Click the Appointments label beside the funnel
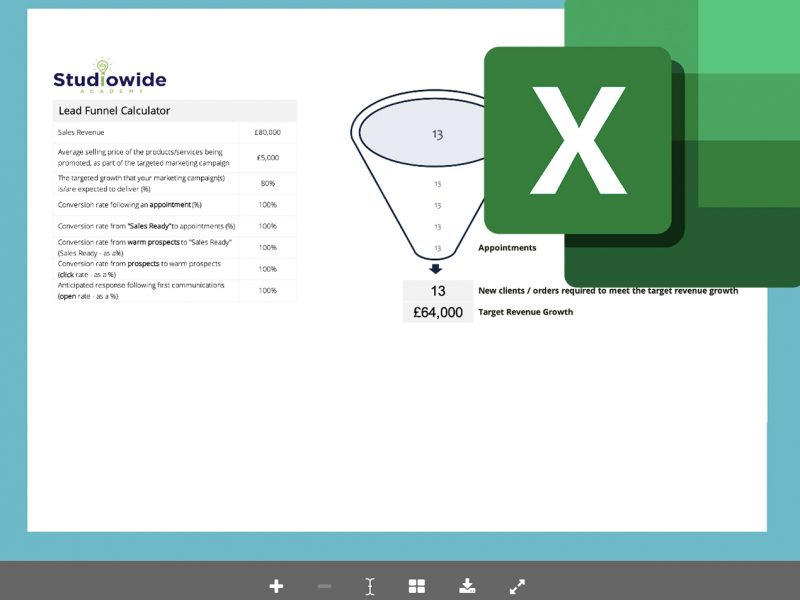The image size is (800, 600). coord(507,247)
